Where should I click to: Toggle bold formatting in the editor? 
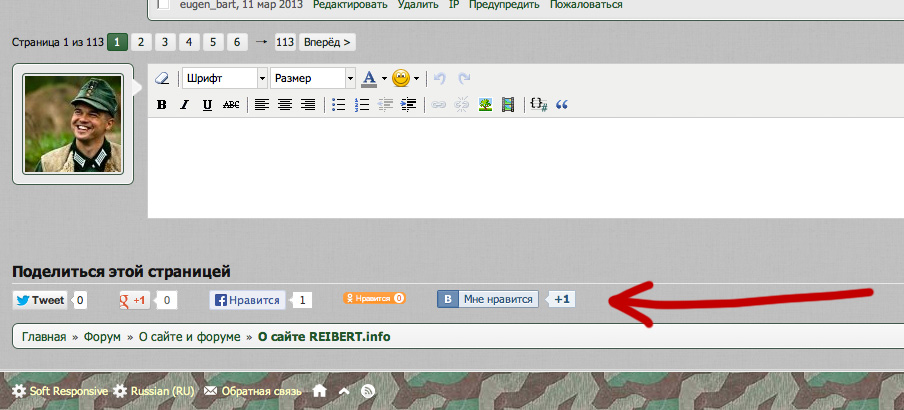161,104
